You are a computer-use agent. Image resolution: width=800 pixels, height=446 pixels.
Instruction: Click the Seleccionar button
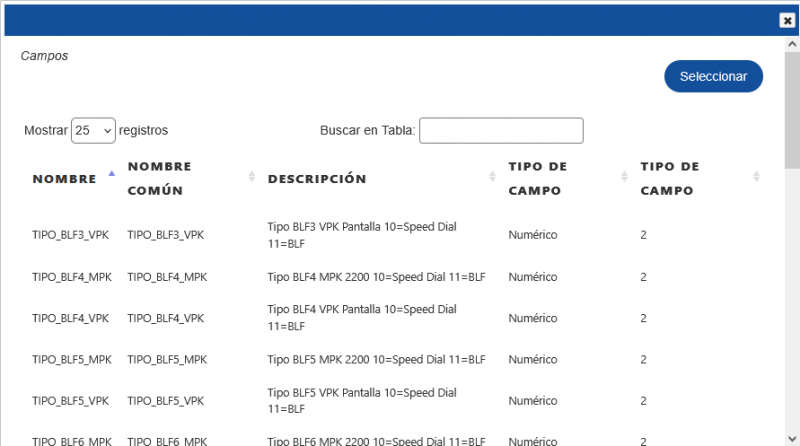[x=713, y=77]
